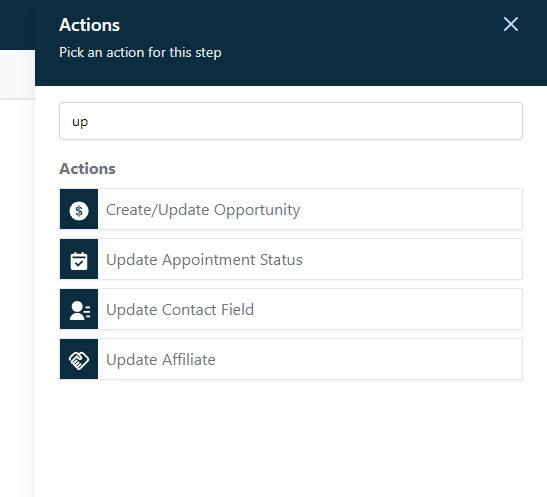Click right end of search box

click(506, 121)
